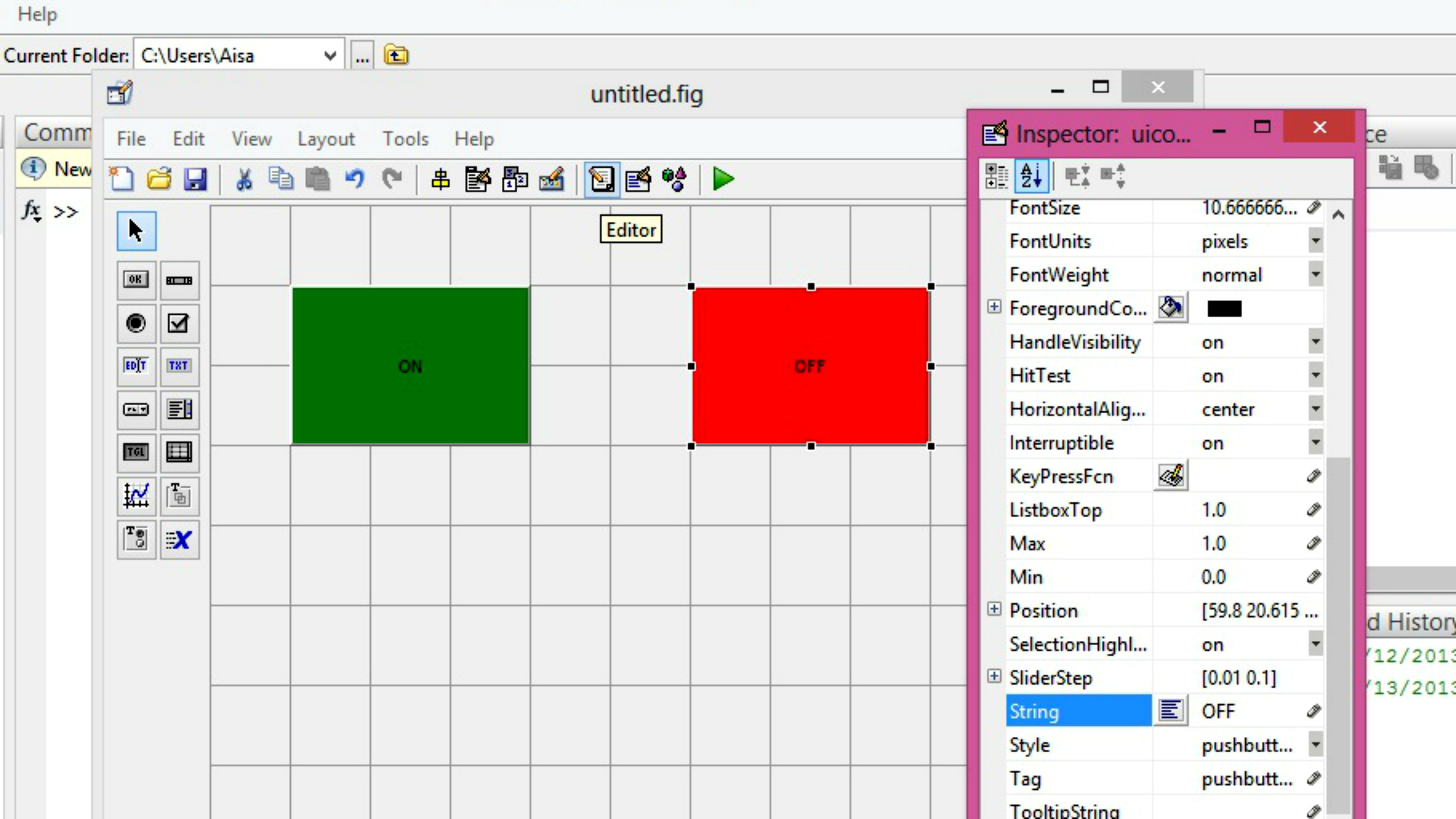Open the File menu in untitled.fig

(x=131, y=139)
